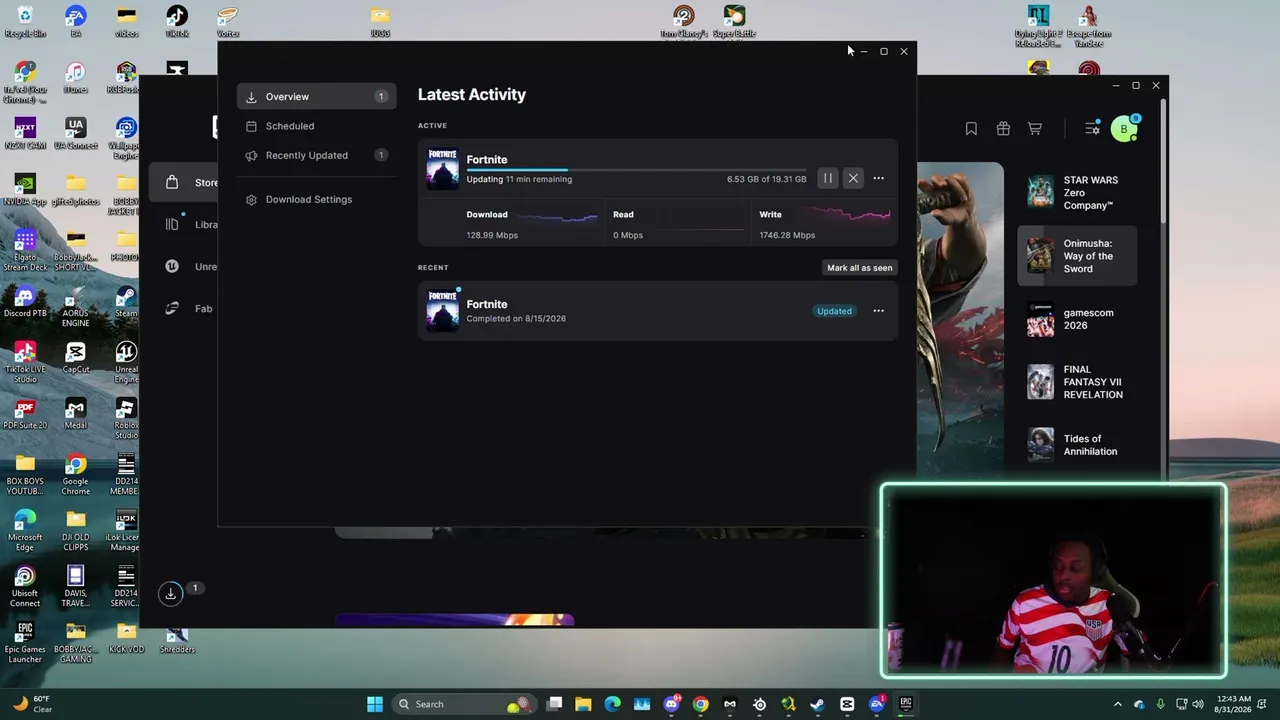The image size is (1280, 720).
Task: Select the UA Connect desktop icon
Action: [75, 134]
